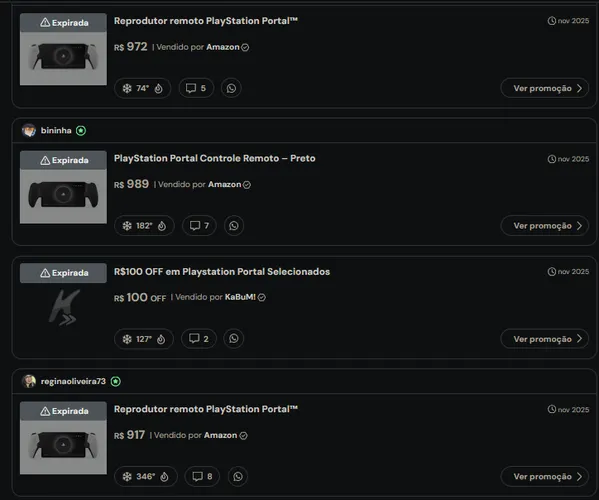Viewport: 599px width, 500px height.
Task: Click the 127° temperature on KaBuM deal
Action: click(x=144, y=339)
